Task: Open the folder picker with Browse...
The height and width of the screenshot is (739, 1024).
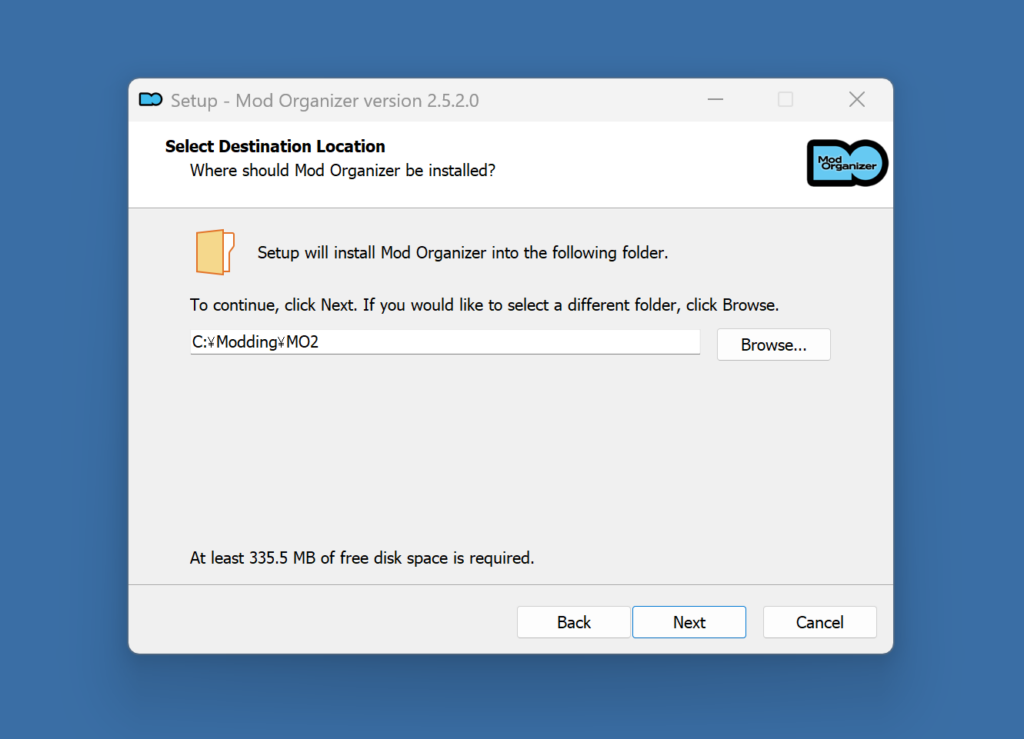Action: click(x=773, y=344)
